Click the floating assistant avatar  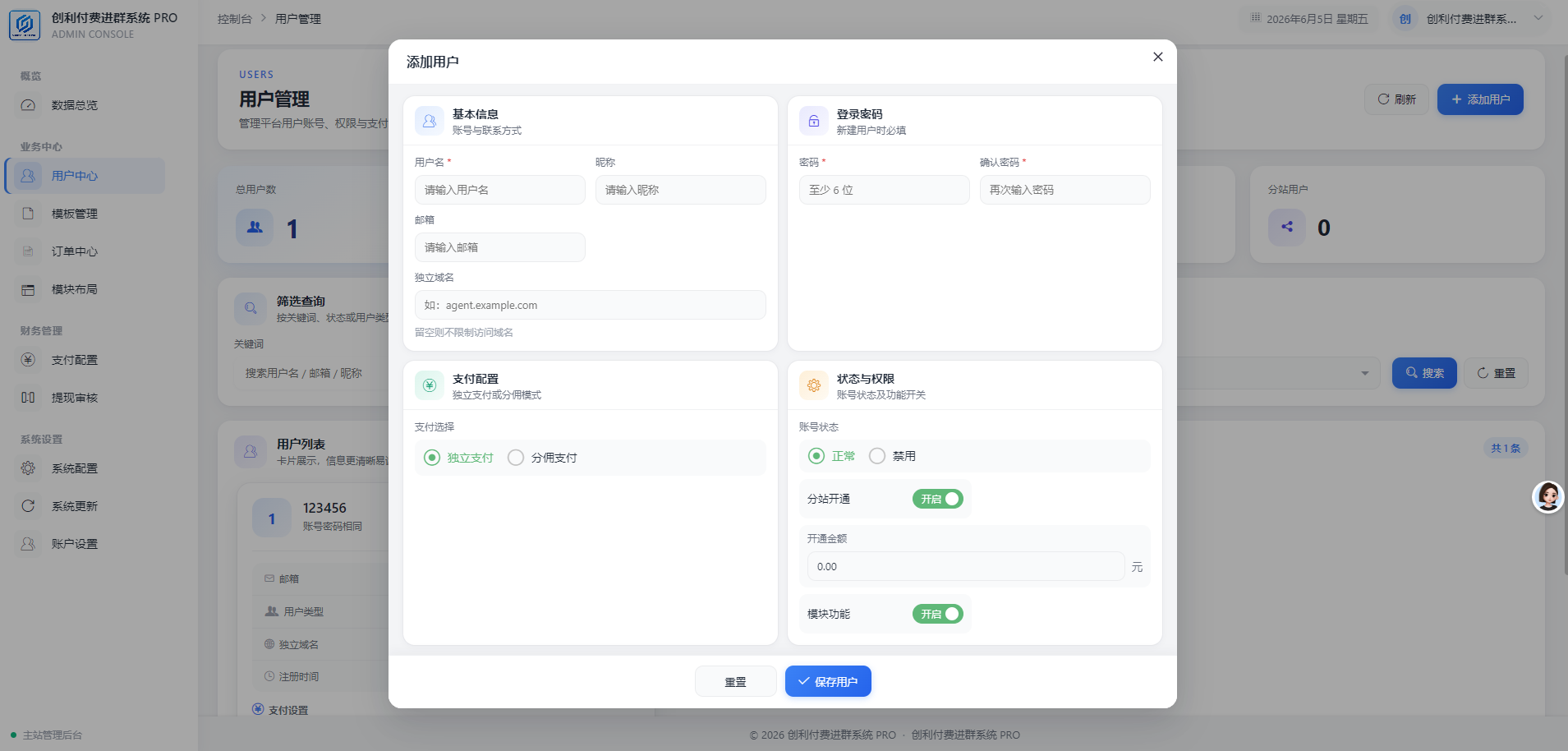tap(1548, 497)
